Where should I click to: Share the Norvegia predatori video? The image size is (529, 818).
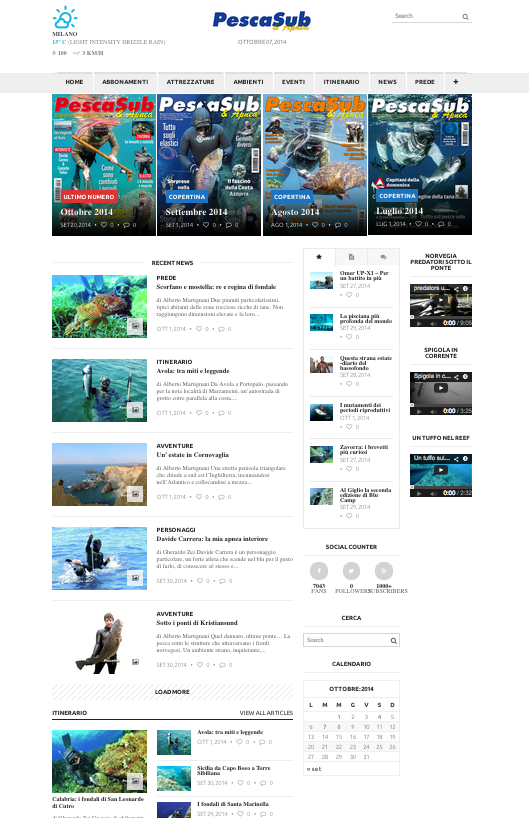click(x=456, y=288)
